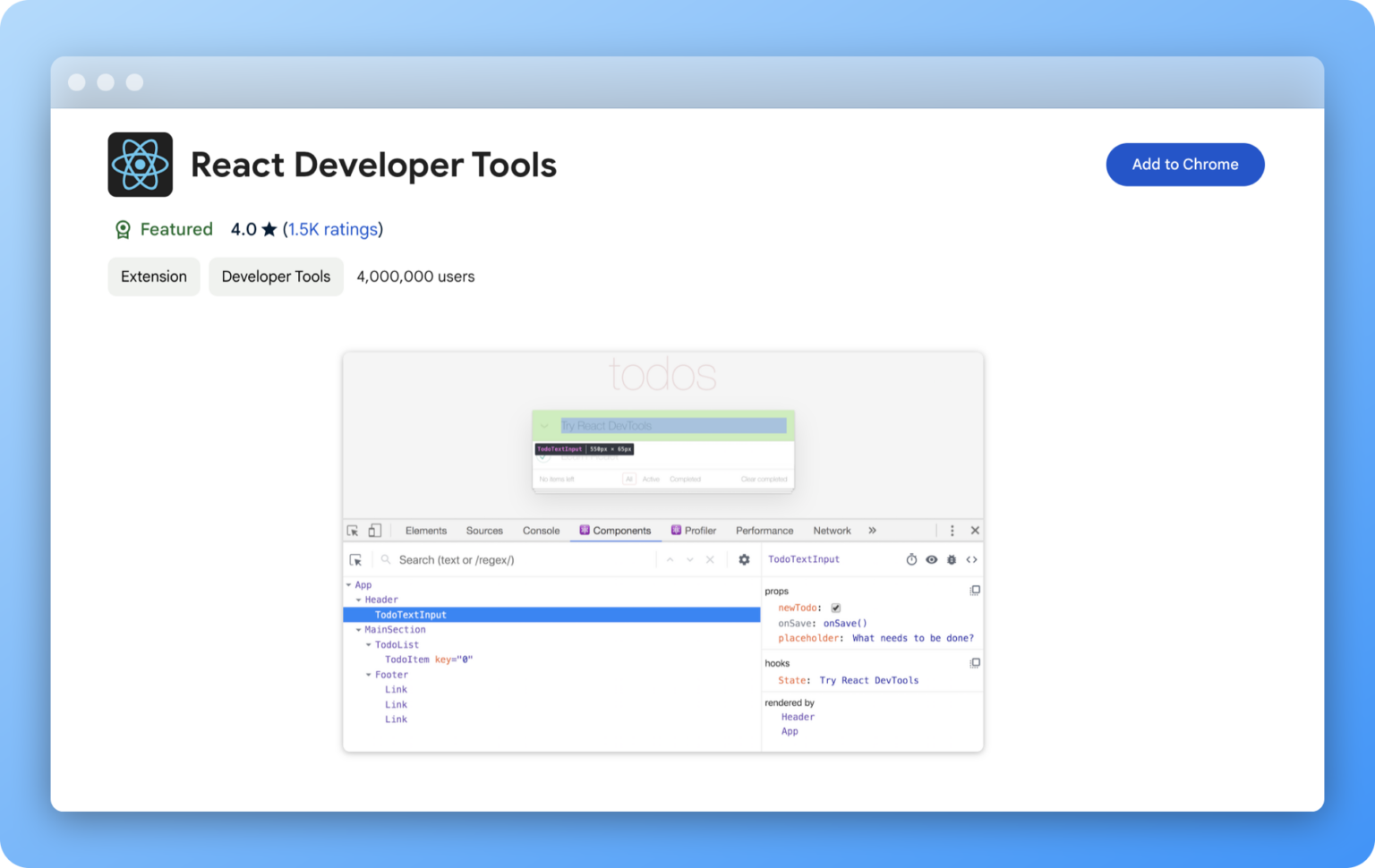Toggle the newTodo prop checkbox
Viewport: 1375px width, 868px height.
(835, 608)
